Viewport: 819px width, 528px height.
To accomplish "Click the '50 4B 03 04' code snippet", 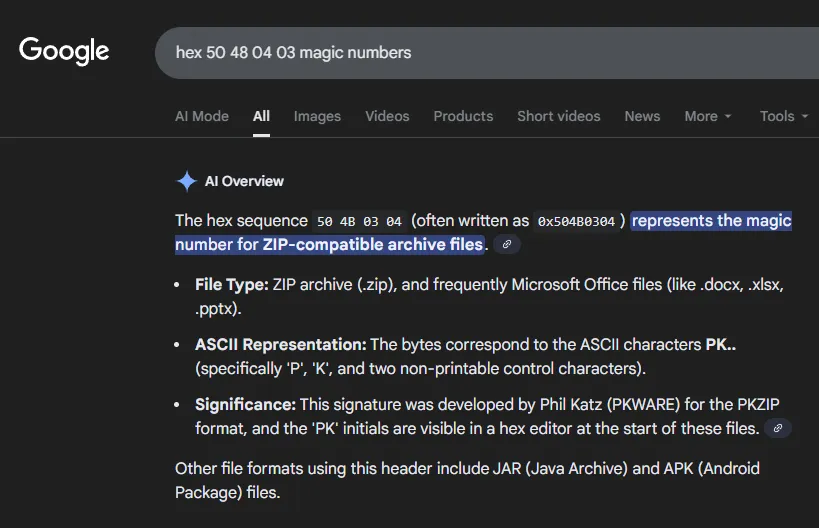I will (x=359, y=221).
